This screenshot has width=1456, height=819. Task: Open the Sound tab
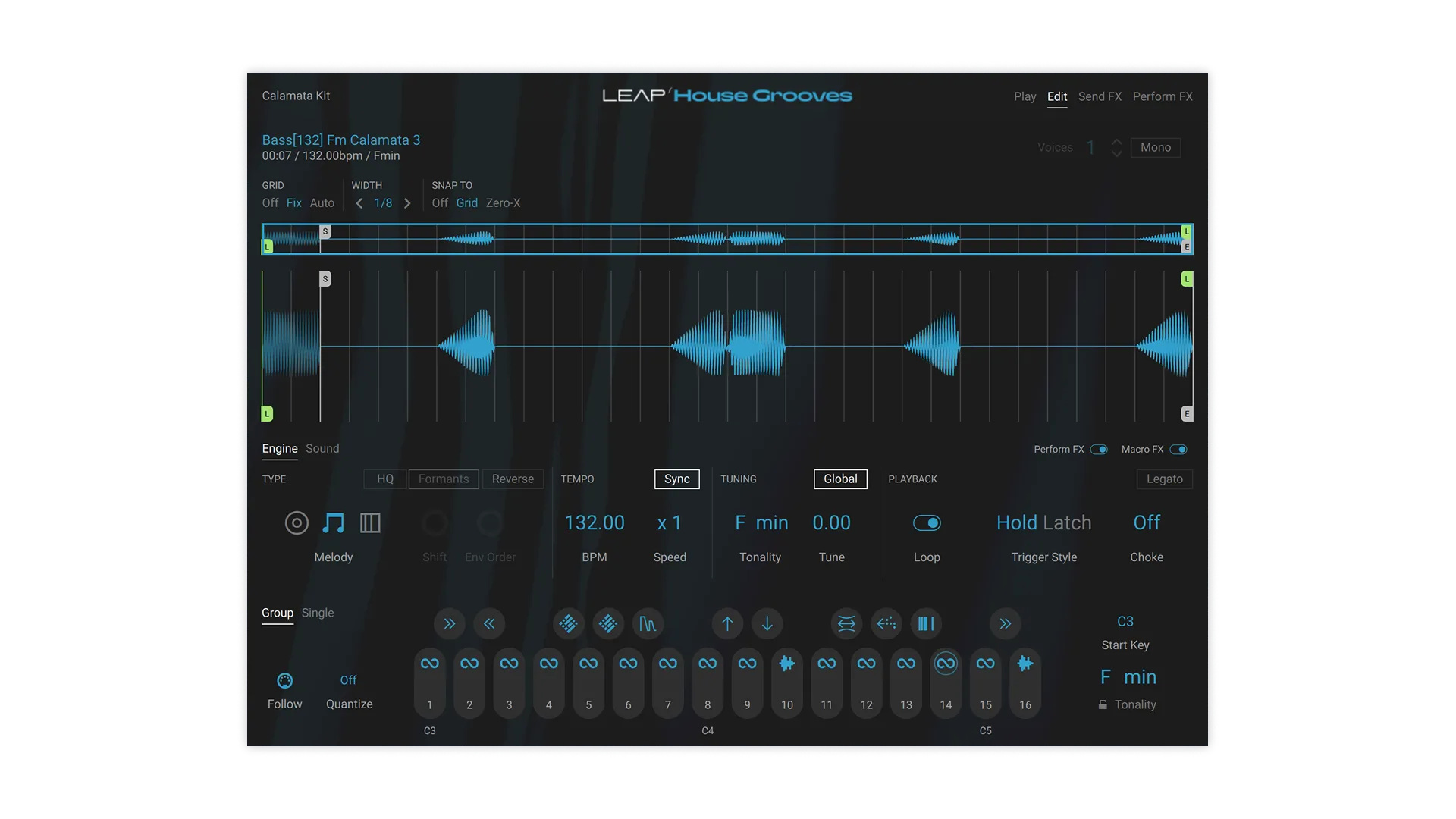(322, 449)
